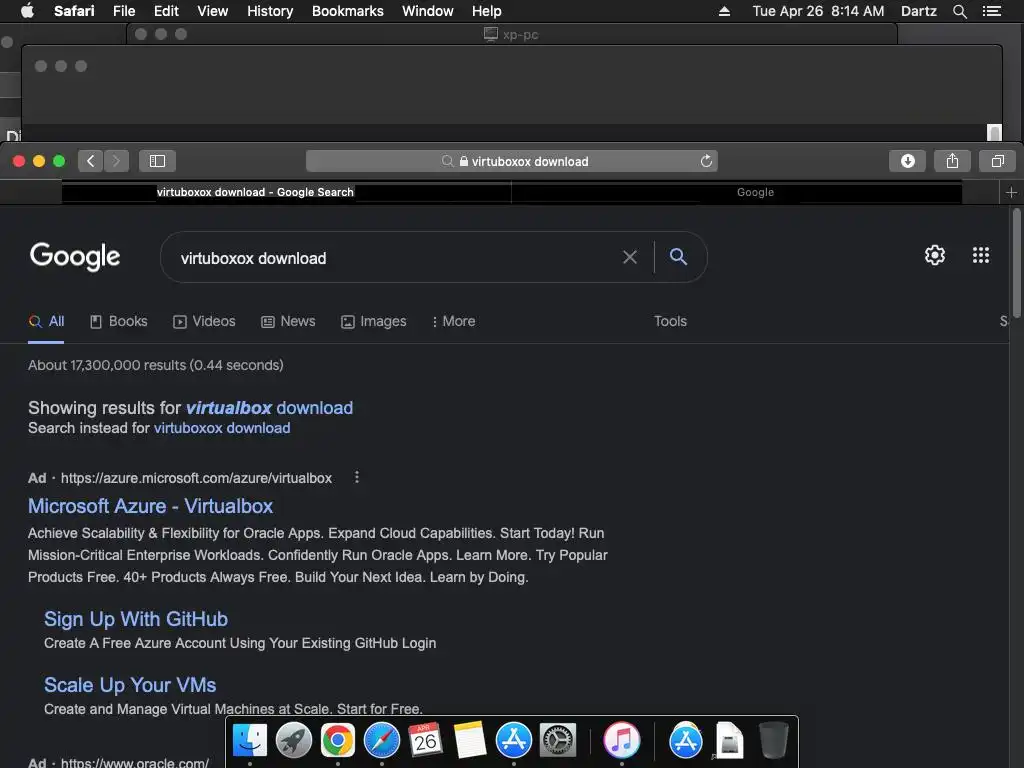Open the Microsoft Azure - Virtualbox ad
Image resolution: width=1024 pixels, height=768 pixels.
(150, 506)
